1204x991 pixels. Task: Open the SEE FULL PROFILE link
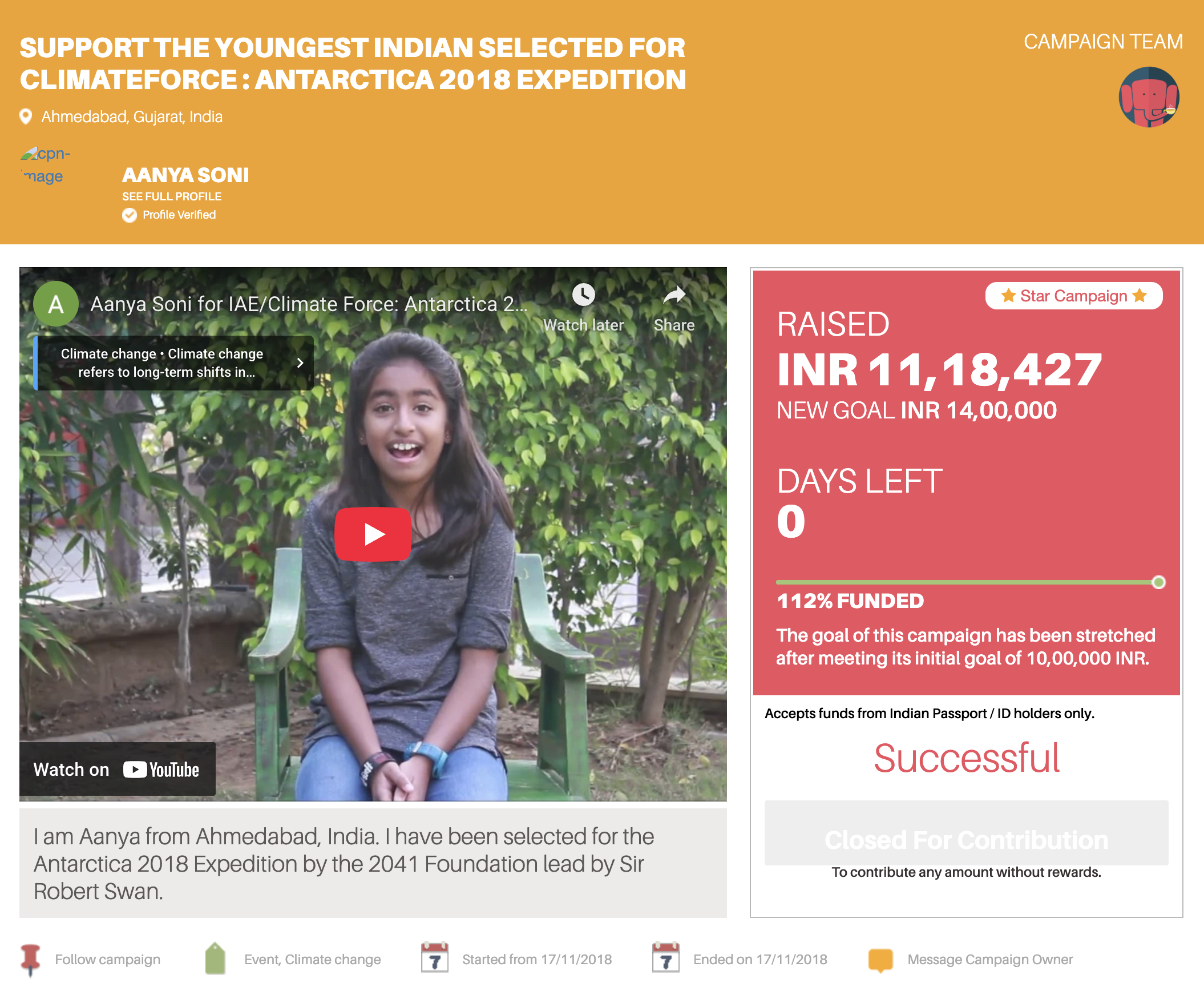(x=172, y=196)
